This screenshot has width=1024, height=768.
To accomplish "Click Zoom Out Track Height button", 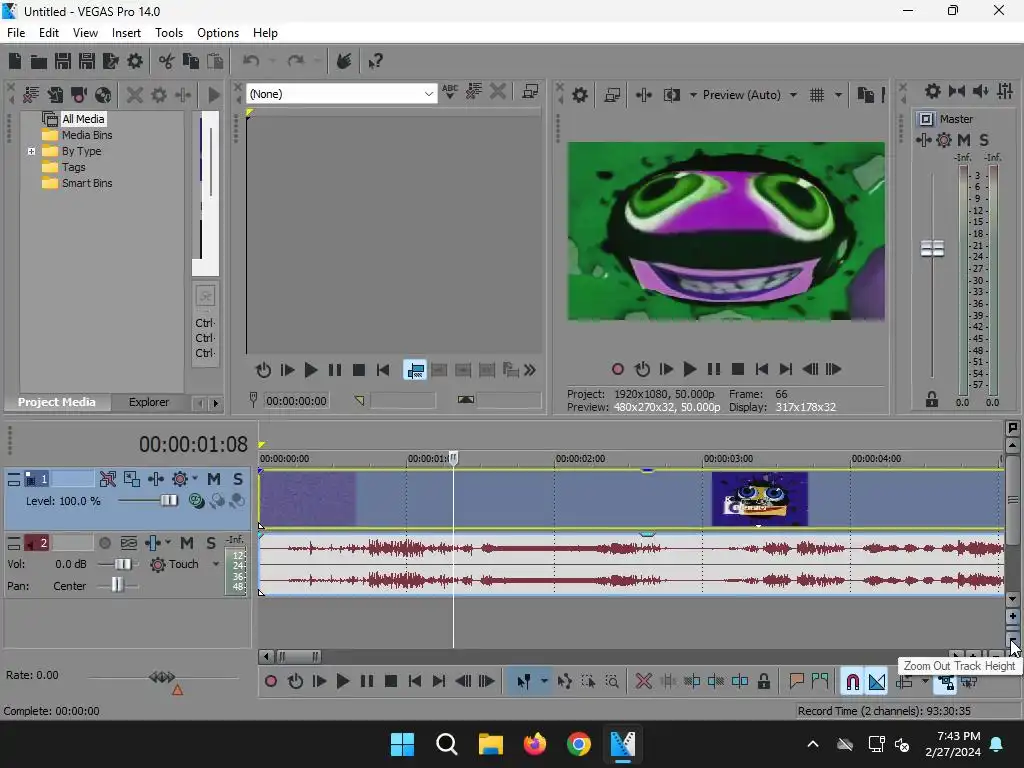I will [1012, 639].
